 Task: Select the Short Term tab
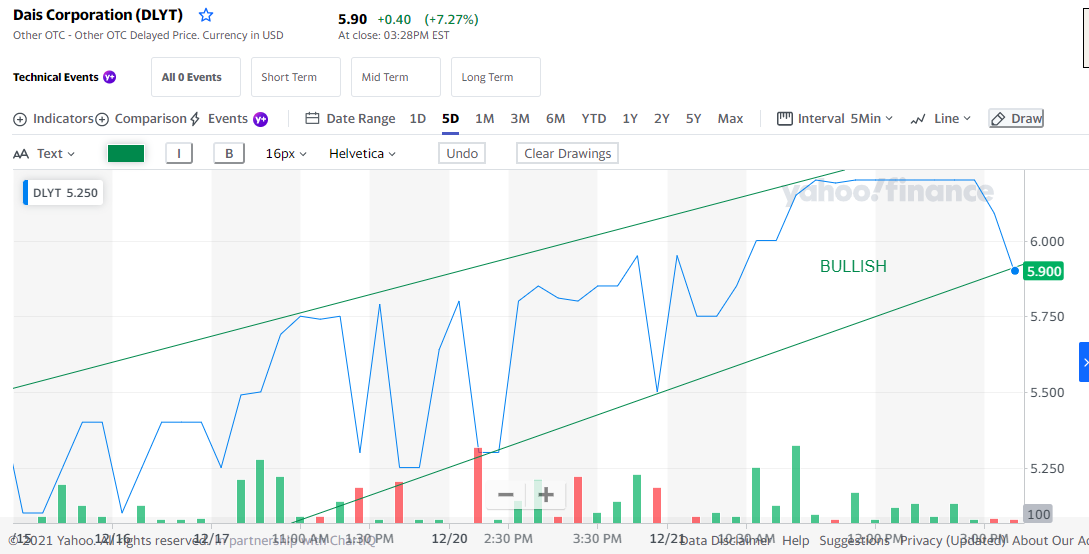click(x=296, y=77)
